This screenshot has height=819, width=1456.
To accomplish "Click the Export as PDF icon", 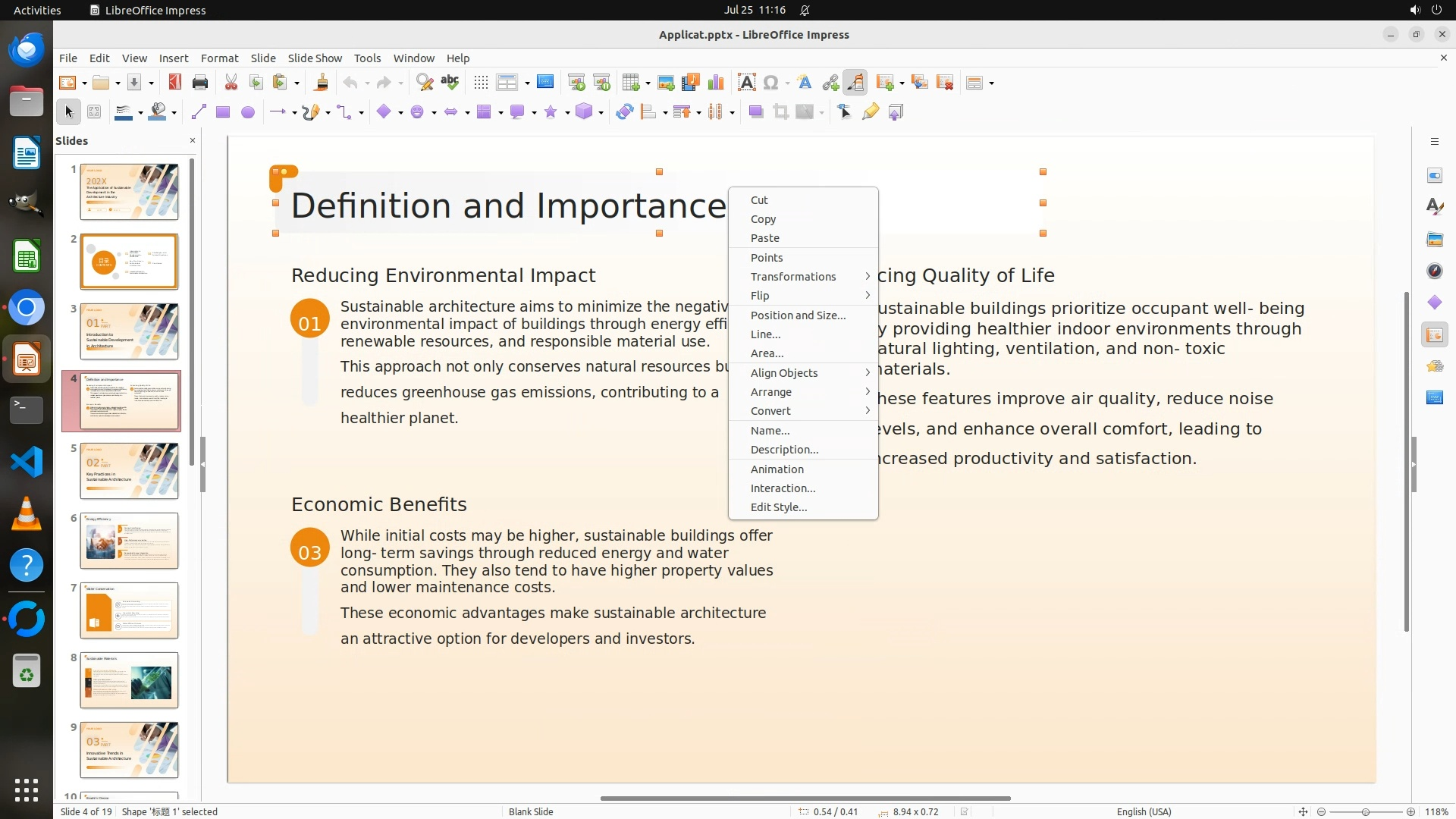I will click(x=175, y=83).
